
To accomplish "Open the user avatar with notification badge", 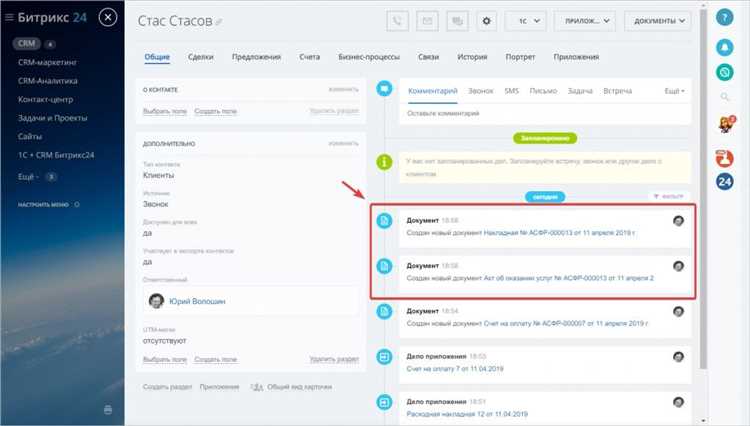I will pos(726,125).
